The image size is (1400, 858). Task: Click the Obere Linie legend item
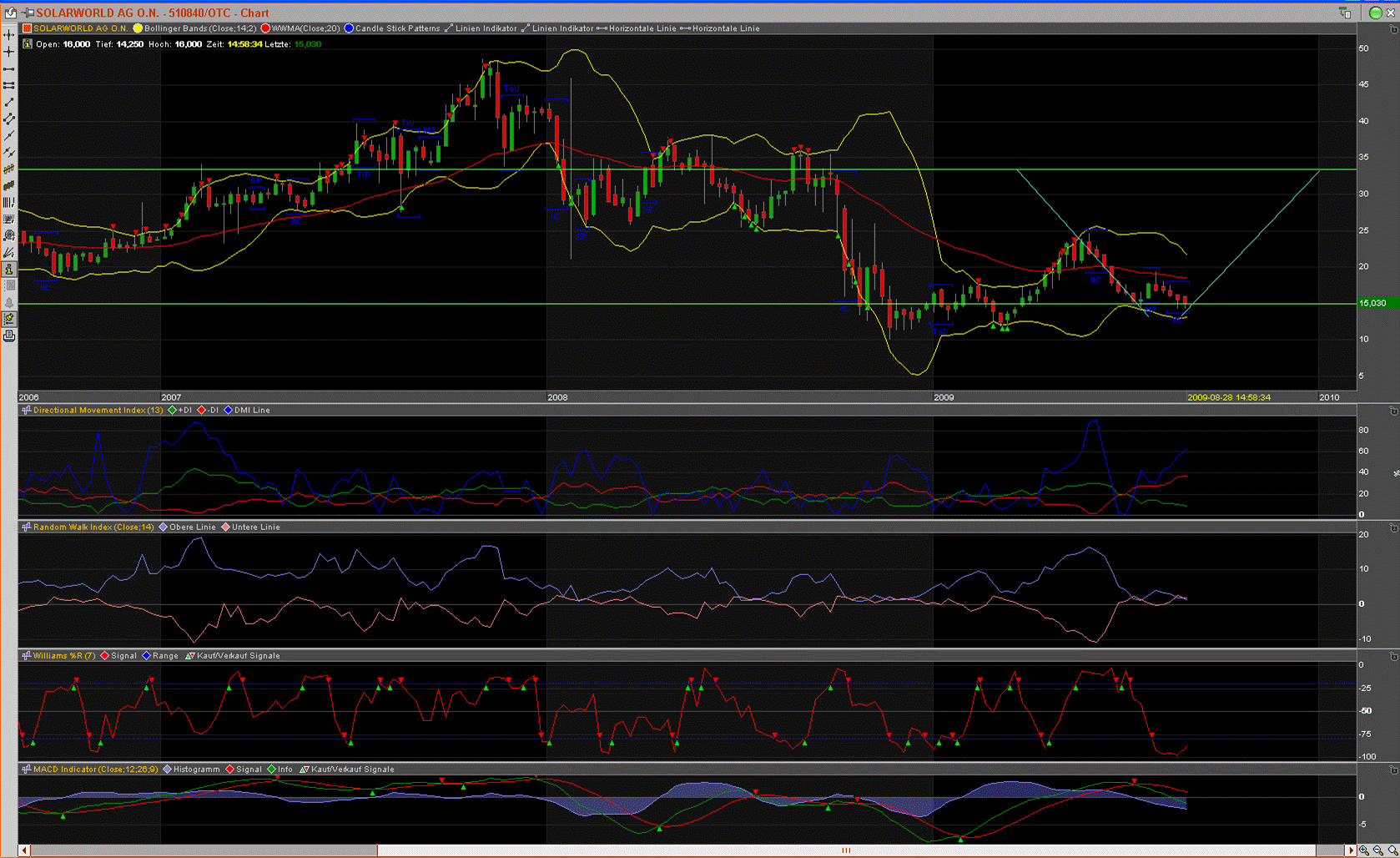click(x=188, y=527)
